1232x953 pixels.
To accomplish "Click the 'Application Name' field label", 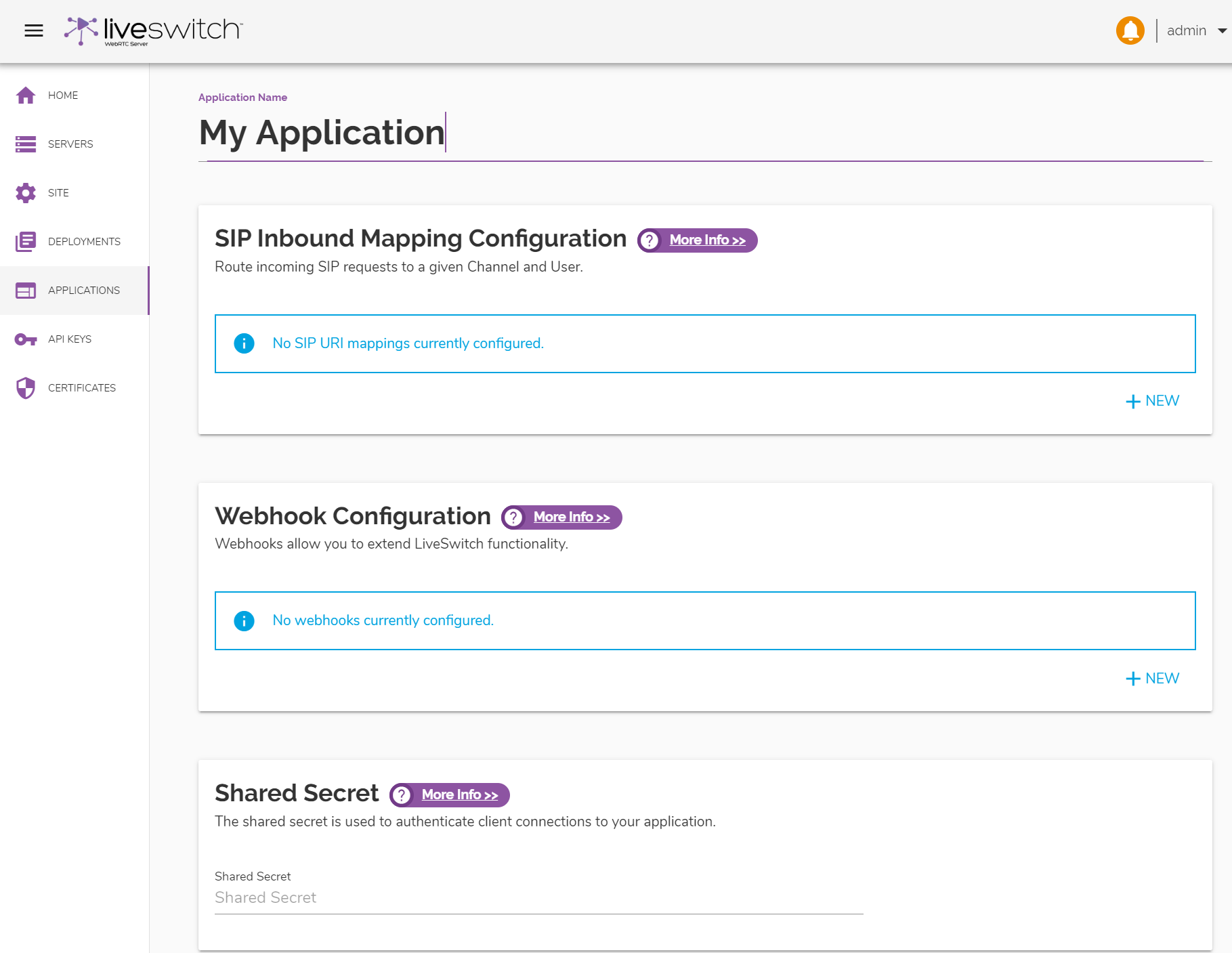I will click(x=242, y=98).
